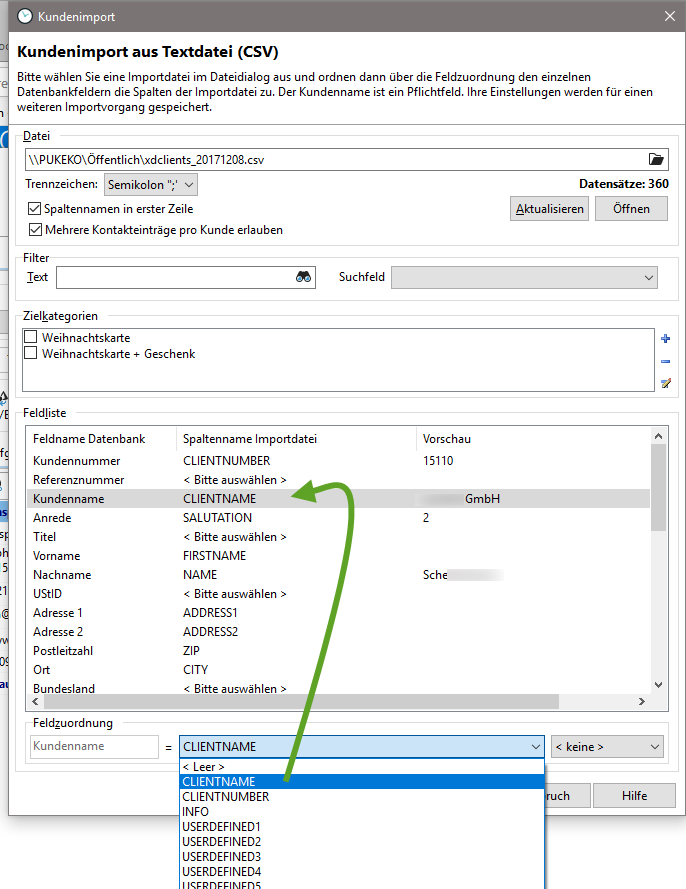Click the binoculars search icon in Filter

click(x=304, y=277)
